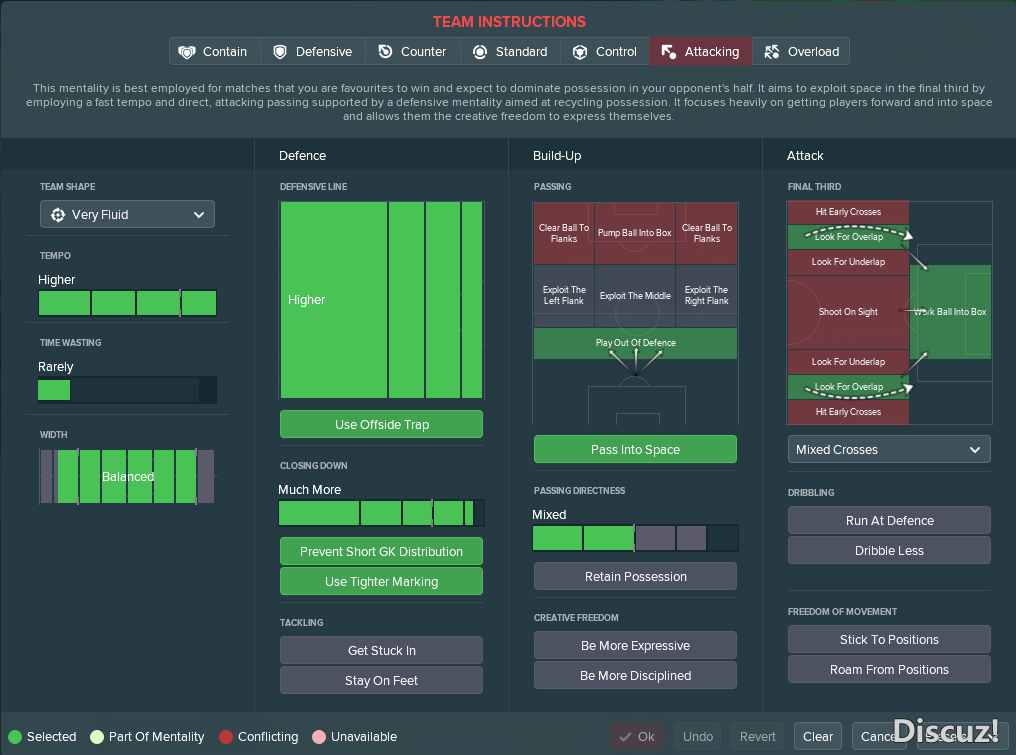Enable Stay On Feet tackling

point(382,680)
